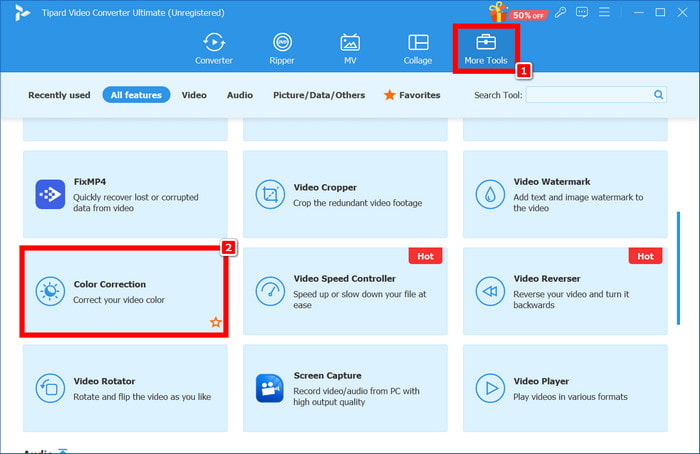Open FixMP4 tool title
The height and width of the screenshot is (454, 700).
90,182
